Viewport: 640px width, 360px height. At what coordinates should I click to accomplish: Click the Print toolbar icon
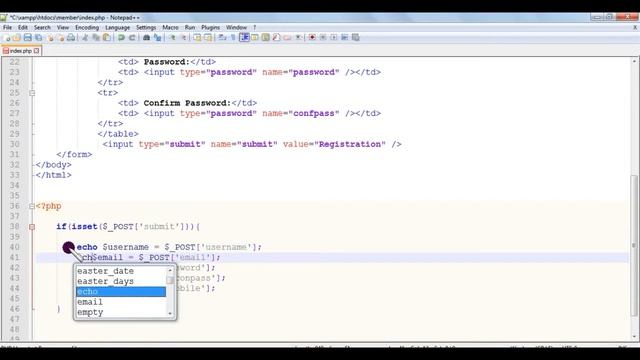[71, 38]
